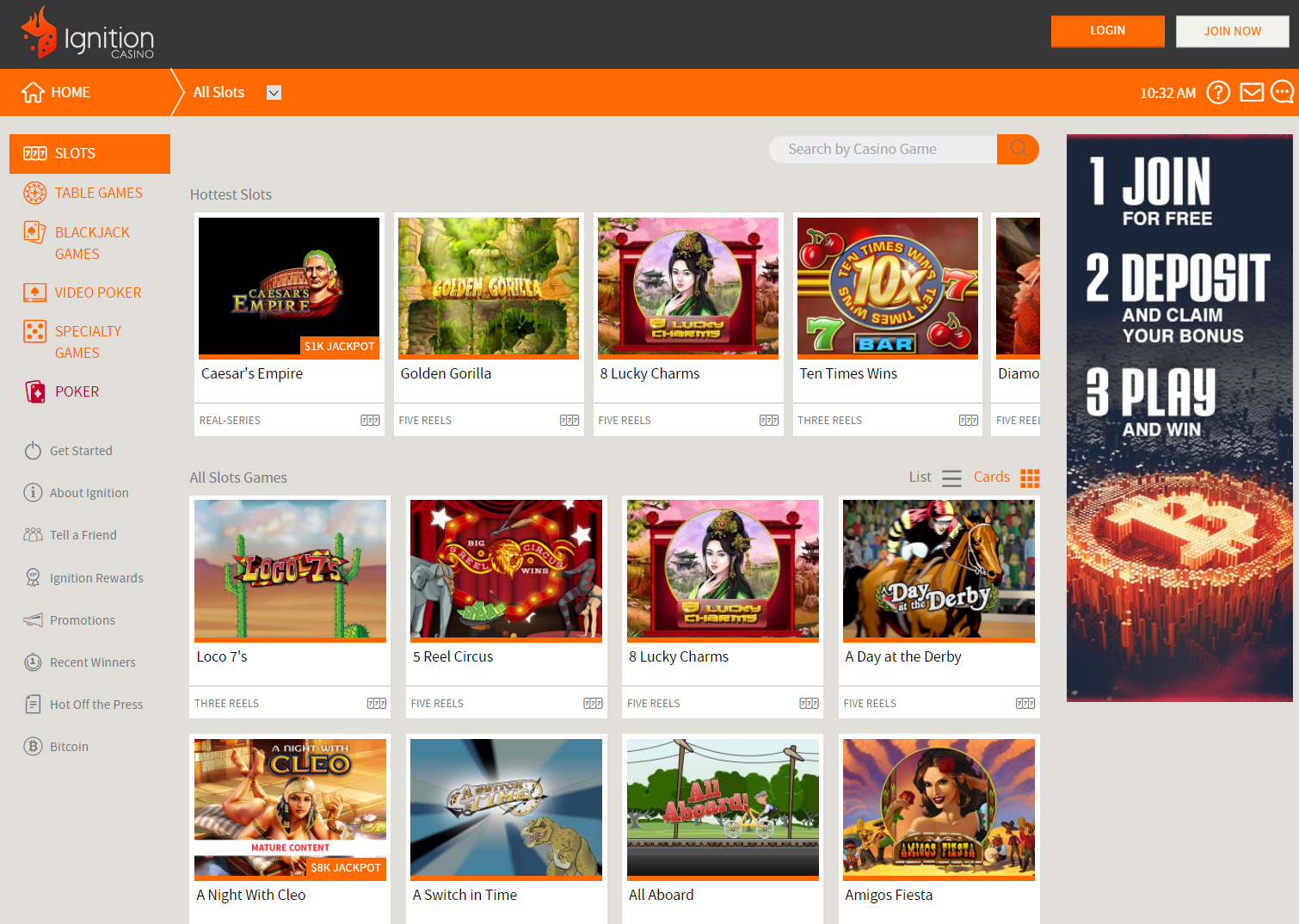Open A Night With Cleo thumbnail
This screenshot has height=924, width=1299.
point(290,808)
